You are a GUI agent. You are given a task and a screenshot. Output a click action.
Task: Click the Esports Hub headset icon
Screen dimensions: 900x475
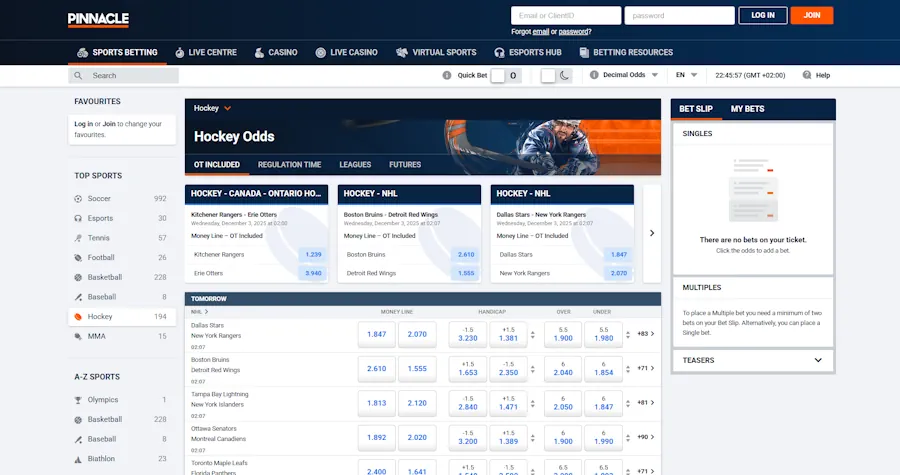click(499, 53)
